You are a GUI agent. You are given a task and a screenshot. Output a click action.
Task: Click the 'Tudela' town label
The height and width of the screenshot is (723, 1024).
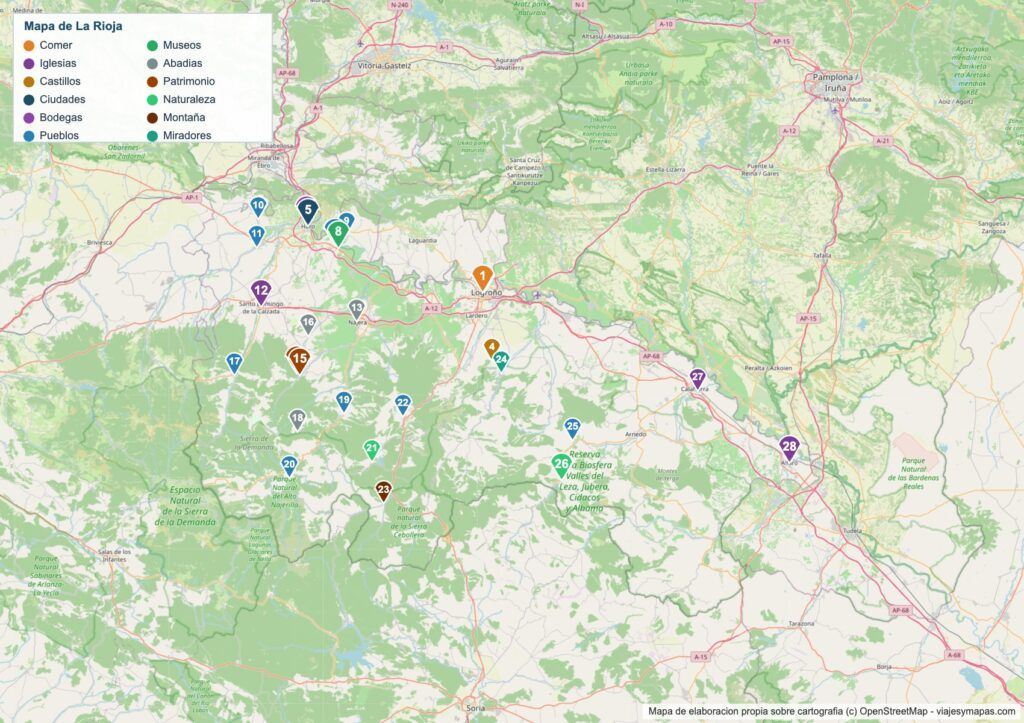click(852, 531)
